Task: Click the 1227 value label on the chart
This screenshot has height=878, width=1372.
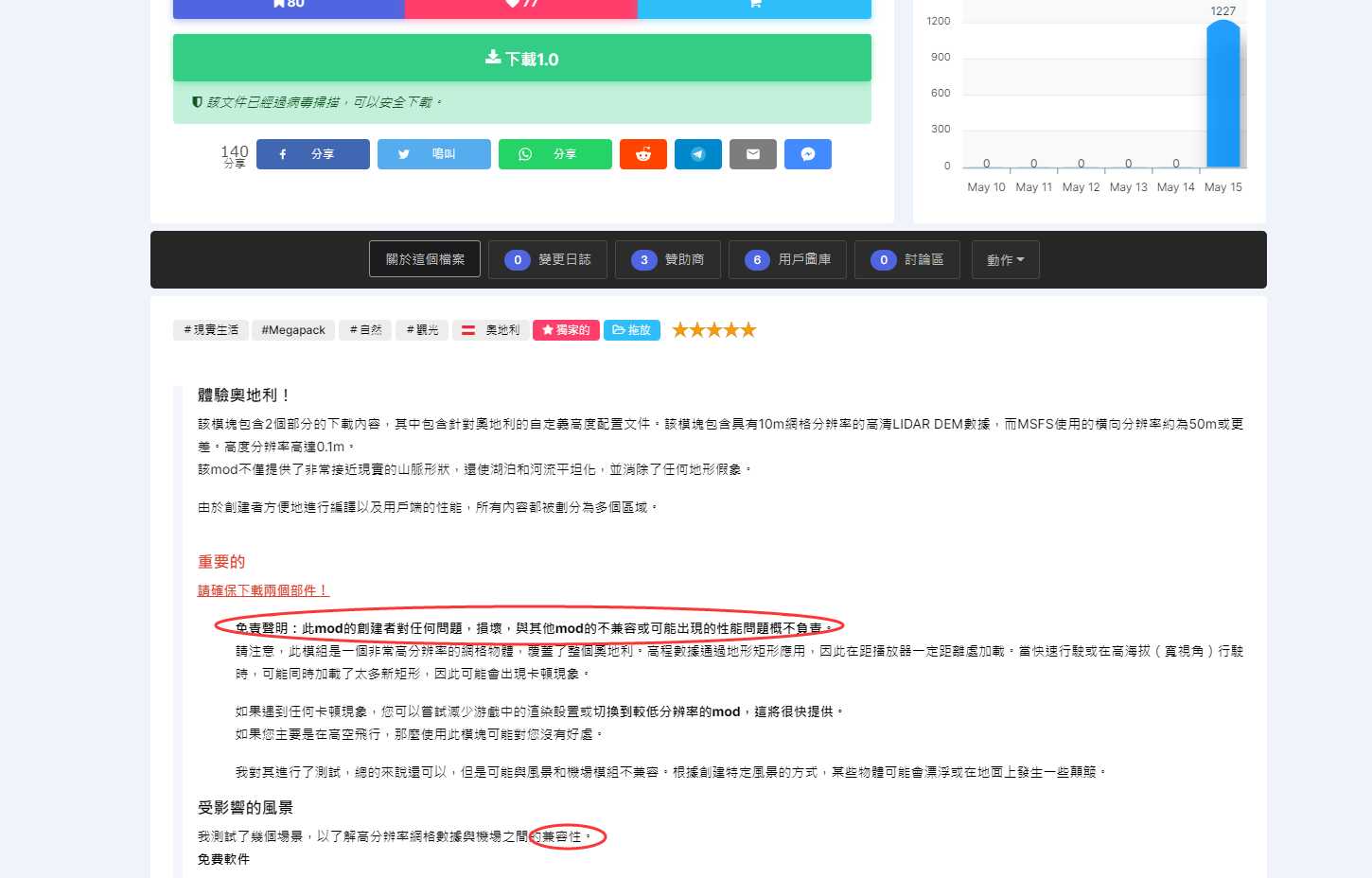Action: (x=1223, y=11)
